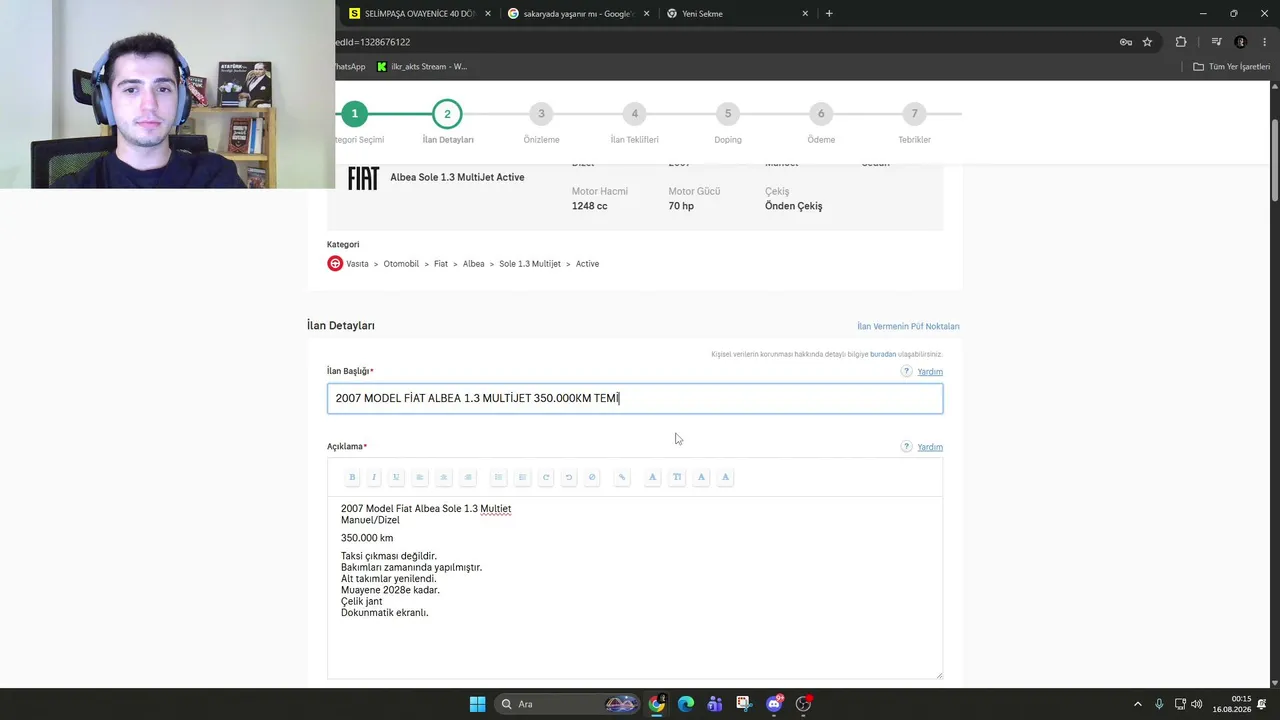The image size is (1280, 720).
Task: Open the Chrome profile avatar
Action: click(1241, 42)
